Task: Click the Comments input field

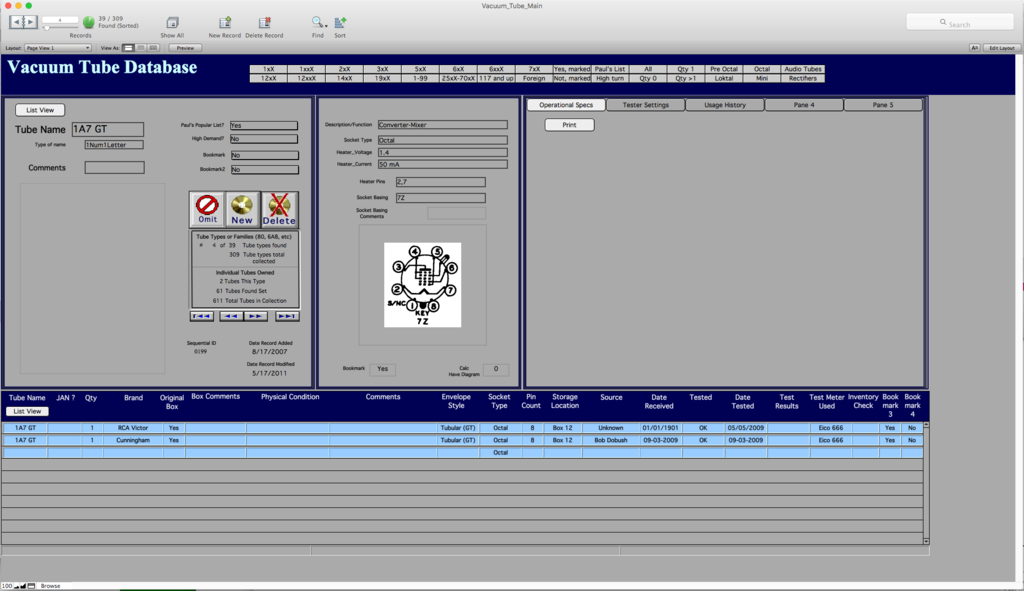Action: point(114,168)
